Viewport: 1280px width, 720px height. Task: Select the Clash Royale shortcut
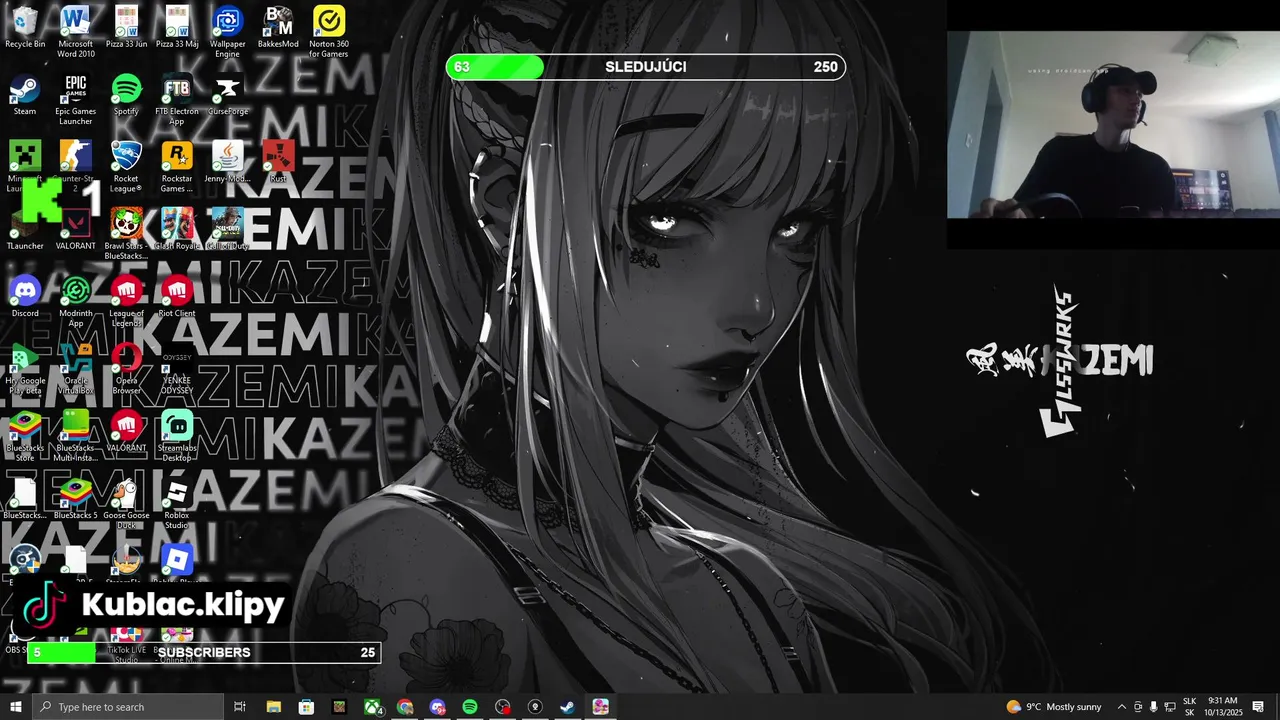coord(177,229)
